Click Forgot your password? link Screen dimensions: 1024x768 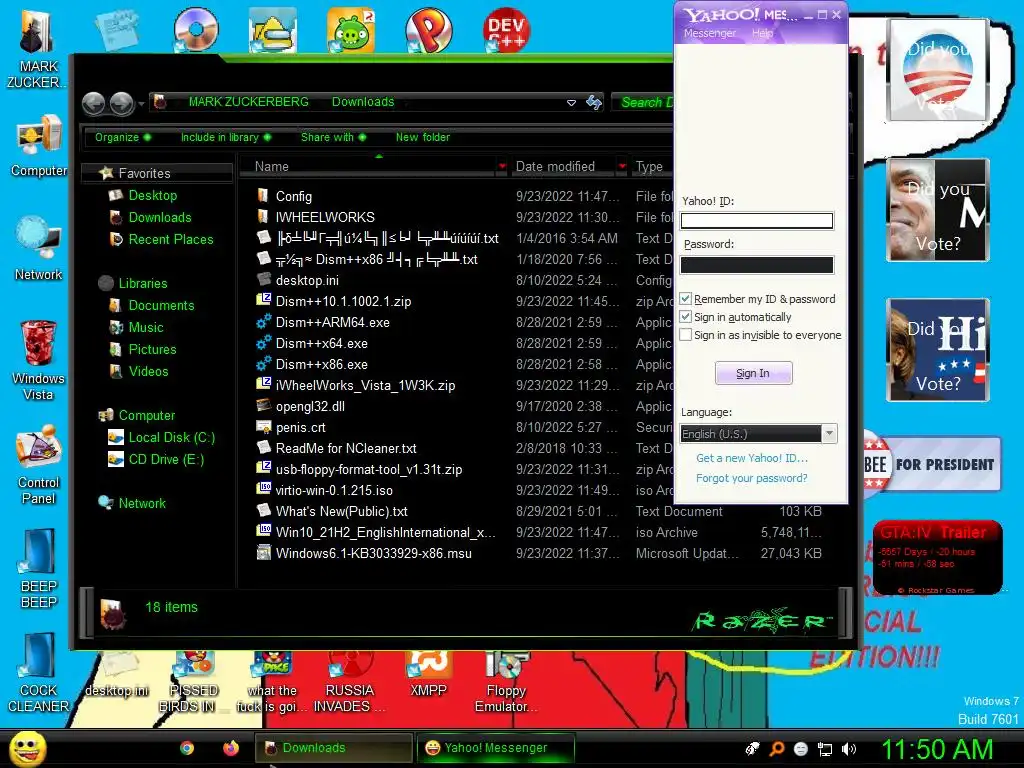[752, 478]
